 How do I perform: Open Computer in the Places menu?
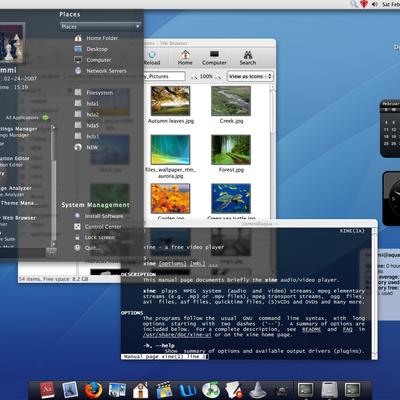(x=93, y=60)
